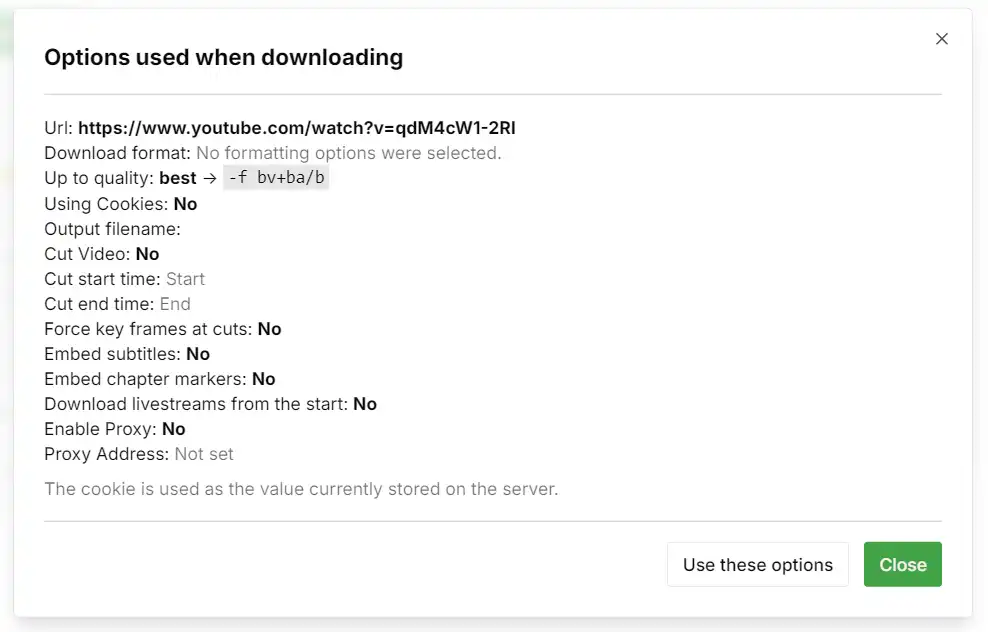This screenshot has height=632, width=988.
Task: Click the cookie stored on server note
Action: (301, 489)
